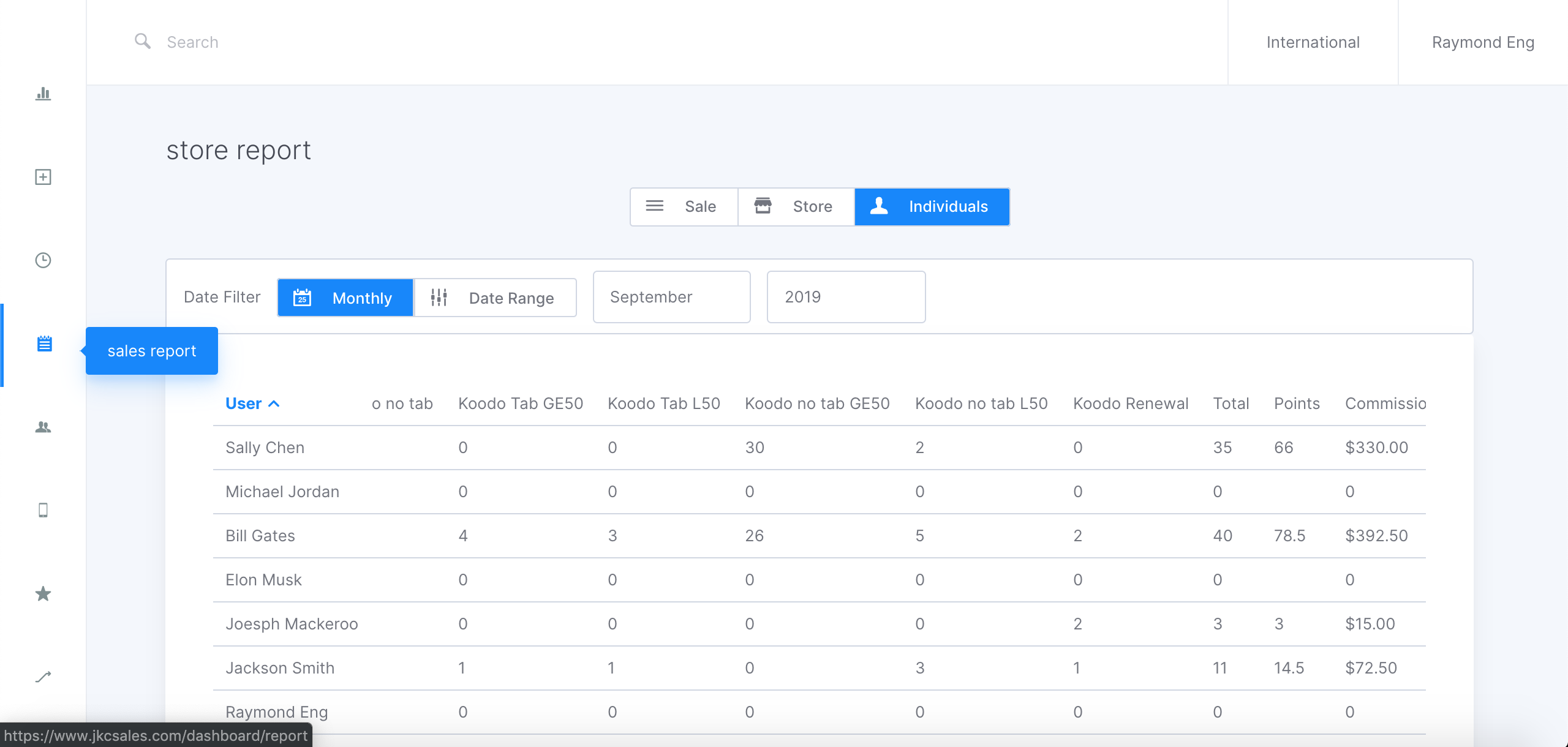Select the Raymond Eng table row name
Viewport: 1568px width, 747px height.
(x=277, y=712)
